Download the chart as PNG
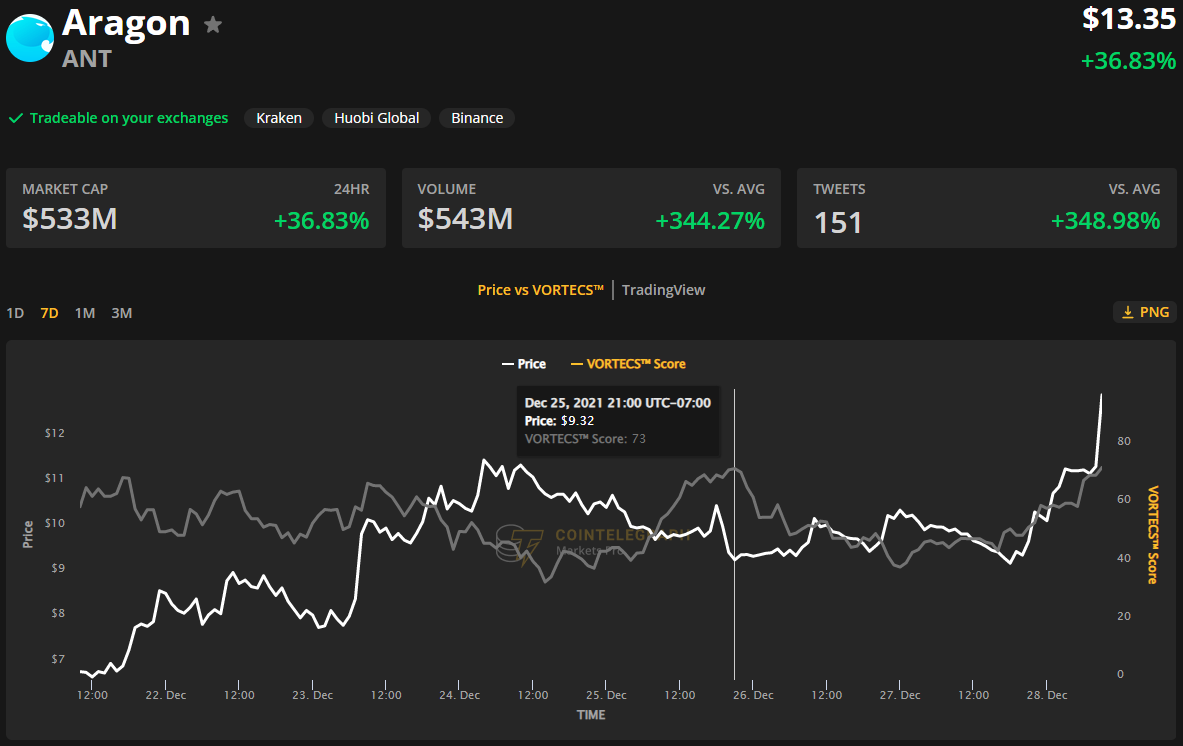1183x746 pixels. tap(1145, 312)
